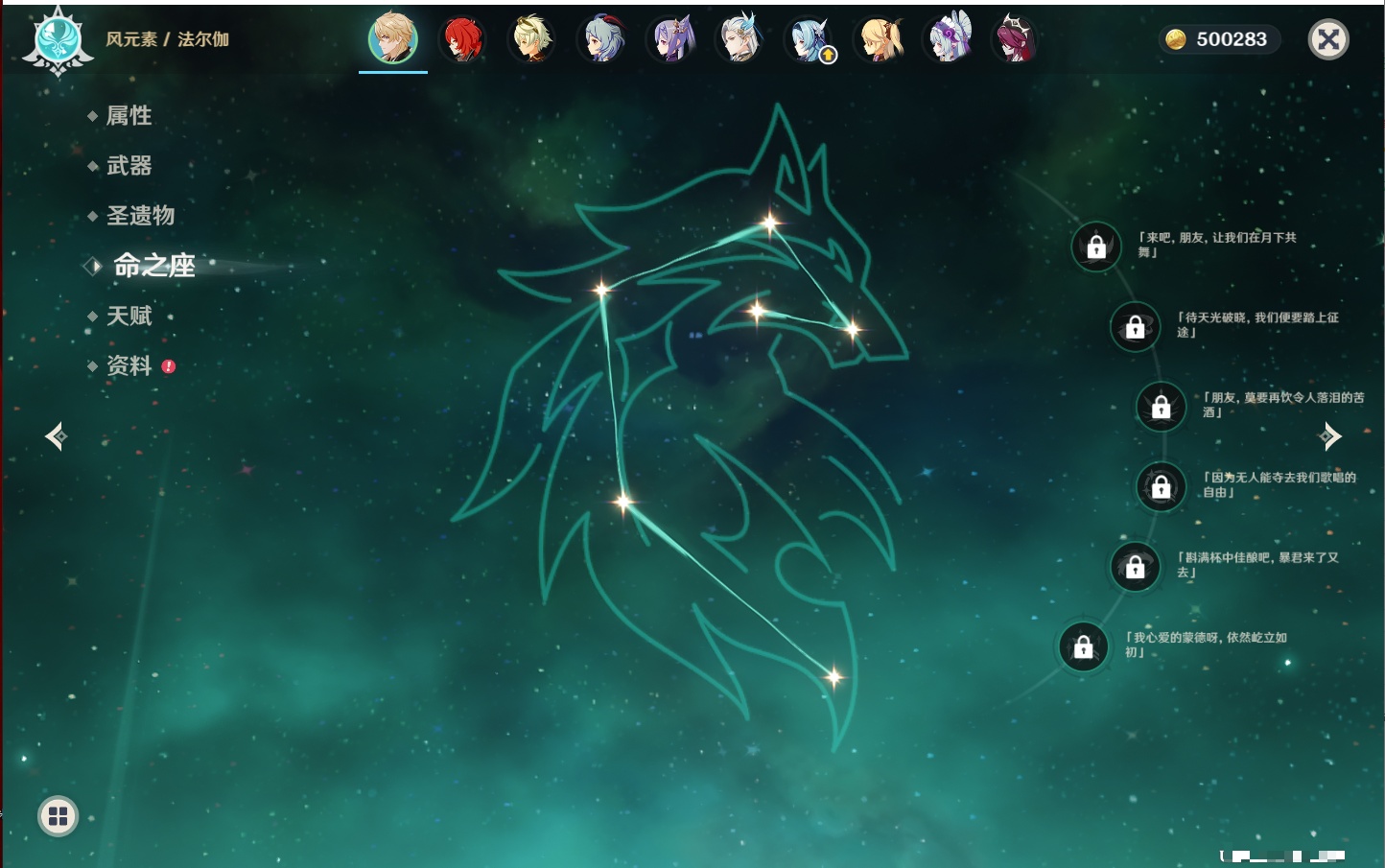Select the avatar with the yellow upgrade arrow
The height and width of the screenshot is (868, 1385).
coord(810,39)
